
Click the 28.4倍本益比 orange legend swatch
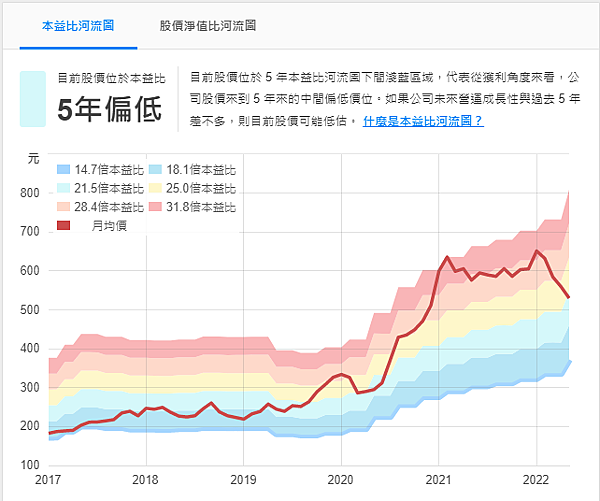click(x=65, y=207)
